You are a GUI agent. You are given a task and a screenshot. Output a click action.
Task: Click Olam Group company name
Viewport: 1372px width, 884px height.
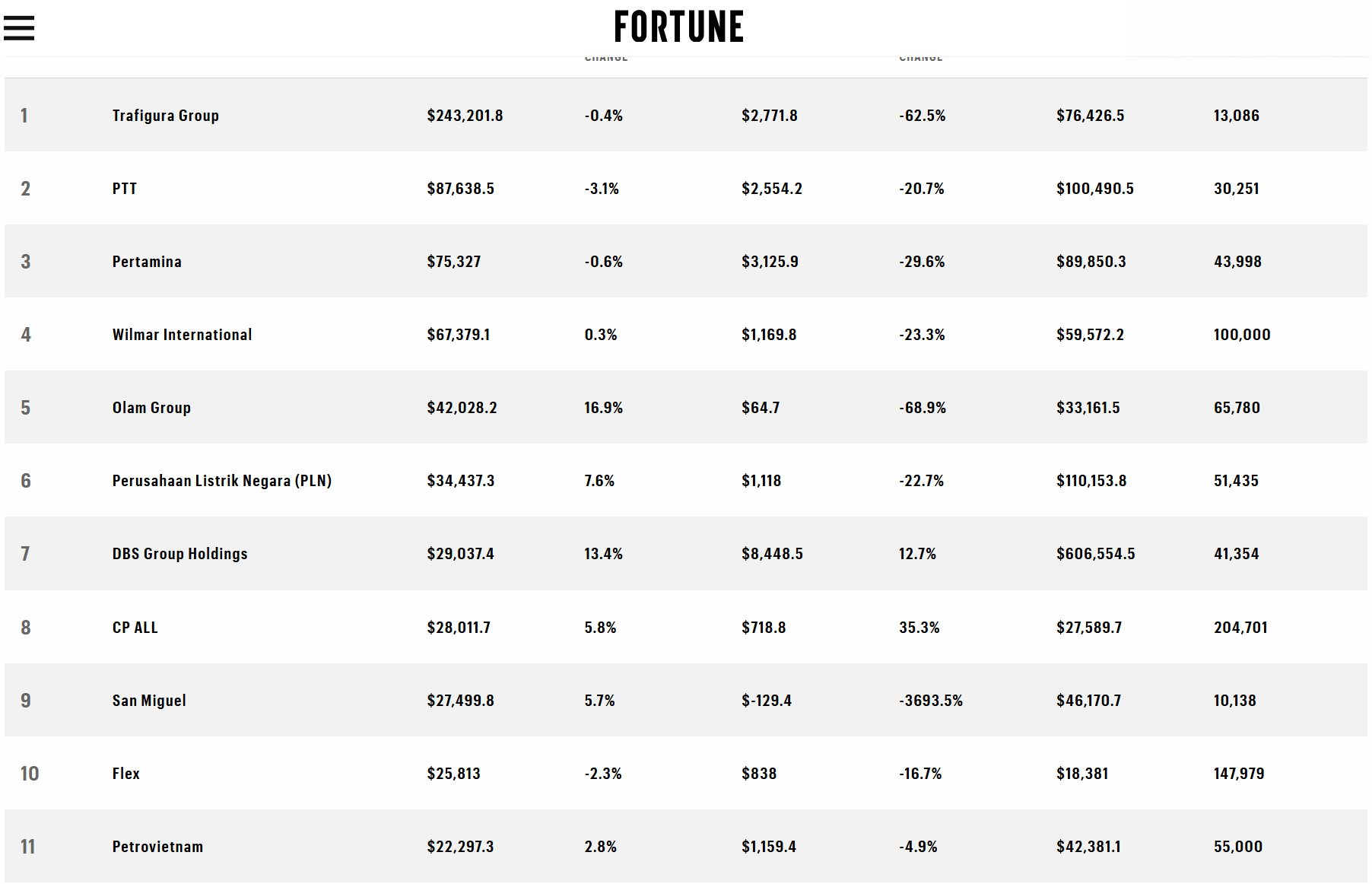pyautogui.click(x=151, y=408)
